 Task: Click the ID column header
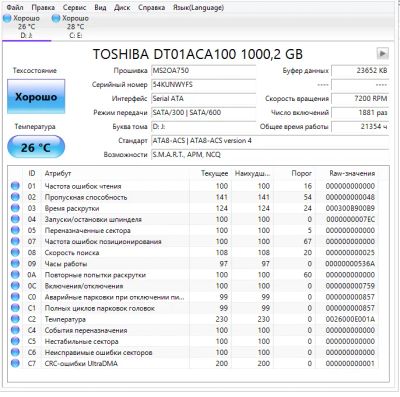[32, 173]
